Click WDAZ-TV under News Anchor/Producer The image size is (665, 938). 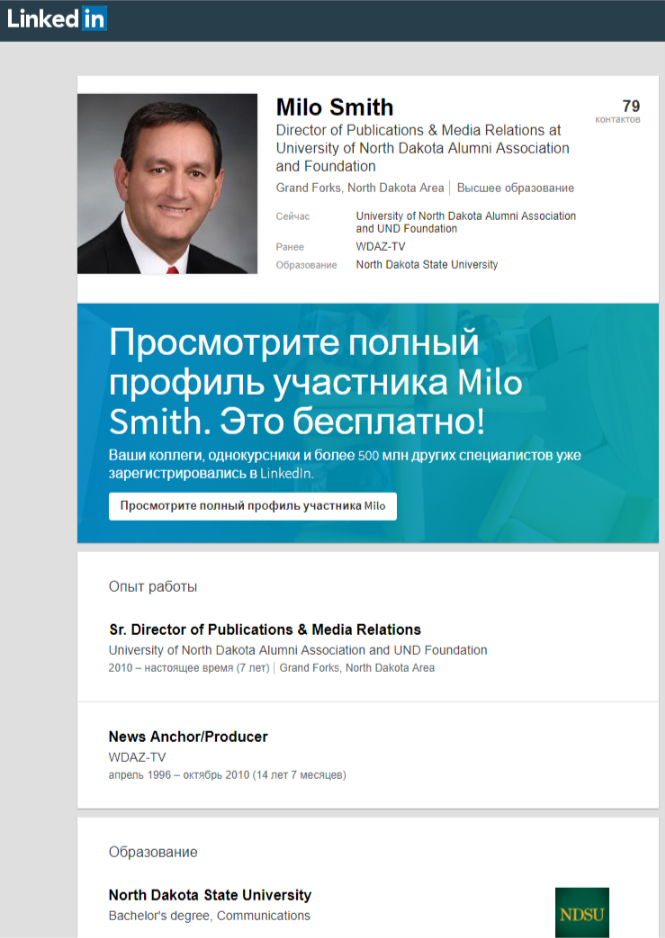tap(137, 757)
